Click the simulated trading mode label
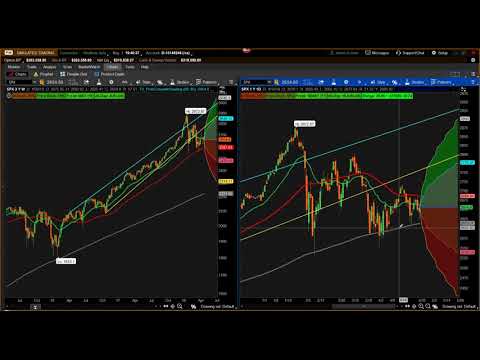The height and width of the screenshot is (360, 480). pos(36,53)
